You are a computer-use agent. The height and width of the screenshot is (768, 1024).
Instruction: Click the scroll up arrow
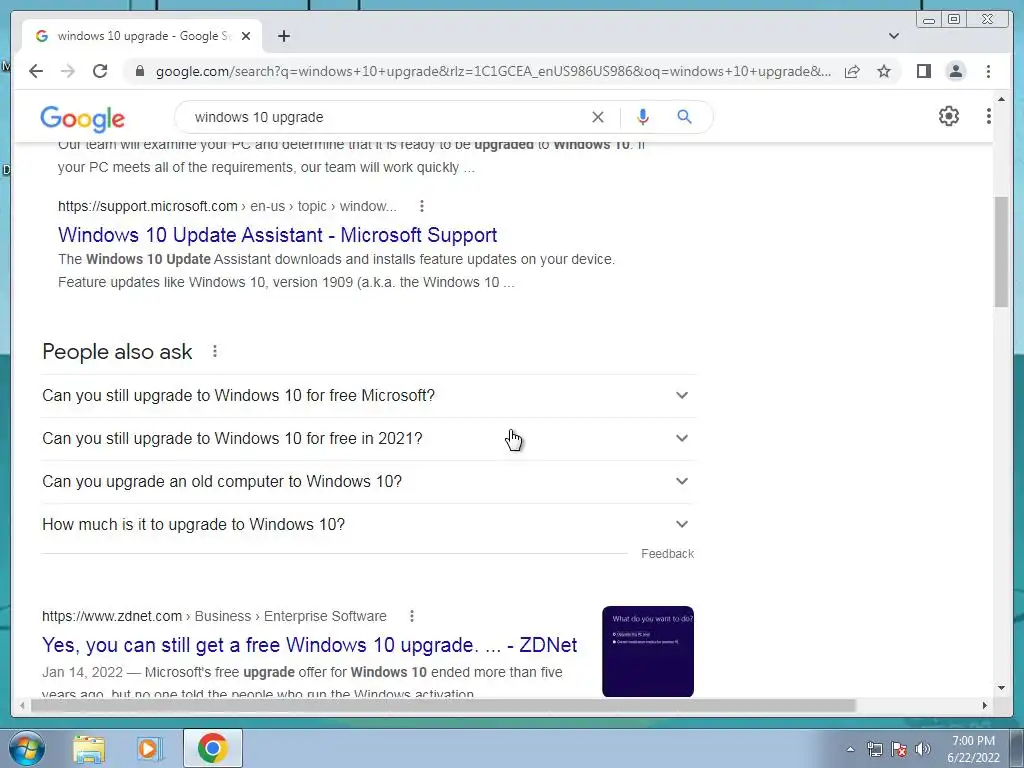[x=1001, y=99]
